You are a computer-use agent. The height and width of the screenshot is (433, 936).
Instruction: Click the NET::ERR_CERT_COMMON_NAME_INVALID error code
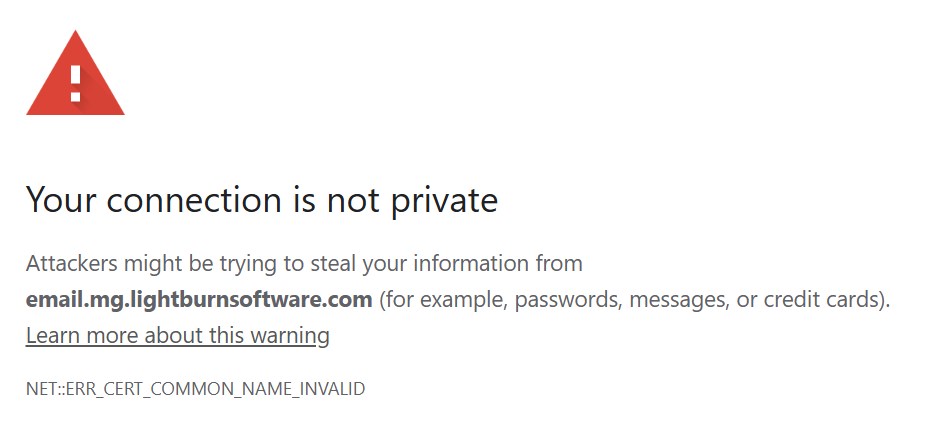pyautogui.click(x=196, y=389)
